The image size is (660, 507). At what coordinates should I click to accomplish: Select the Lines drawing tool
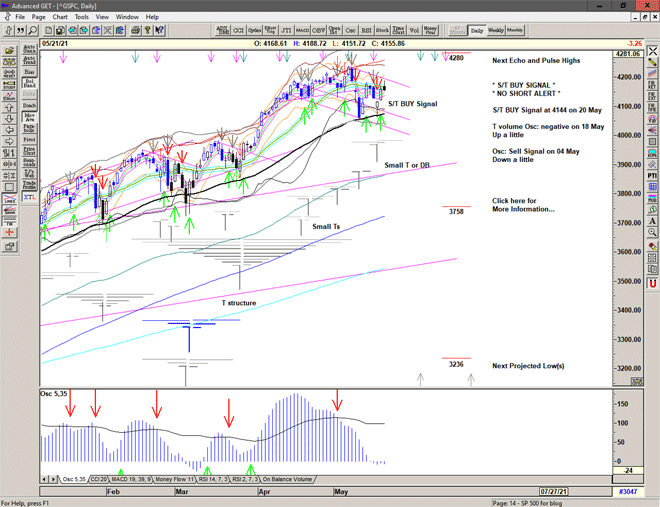9,199
